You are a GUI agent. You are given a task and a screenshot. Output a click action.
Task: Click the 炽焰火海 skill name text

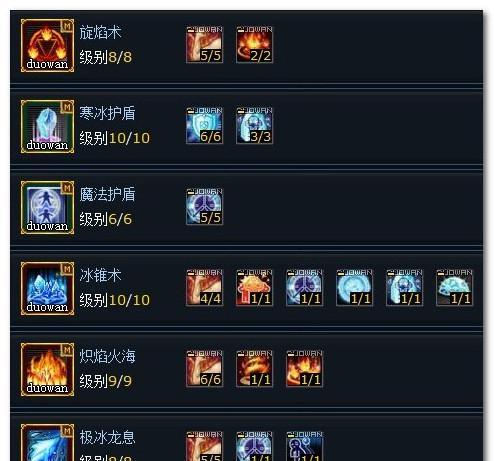[x=107, y=356]
